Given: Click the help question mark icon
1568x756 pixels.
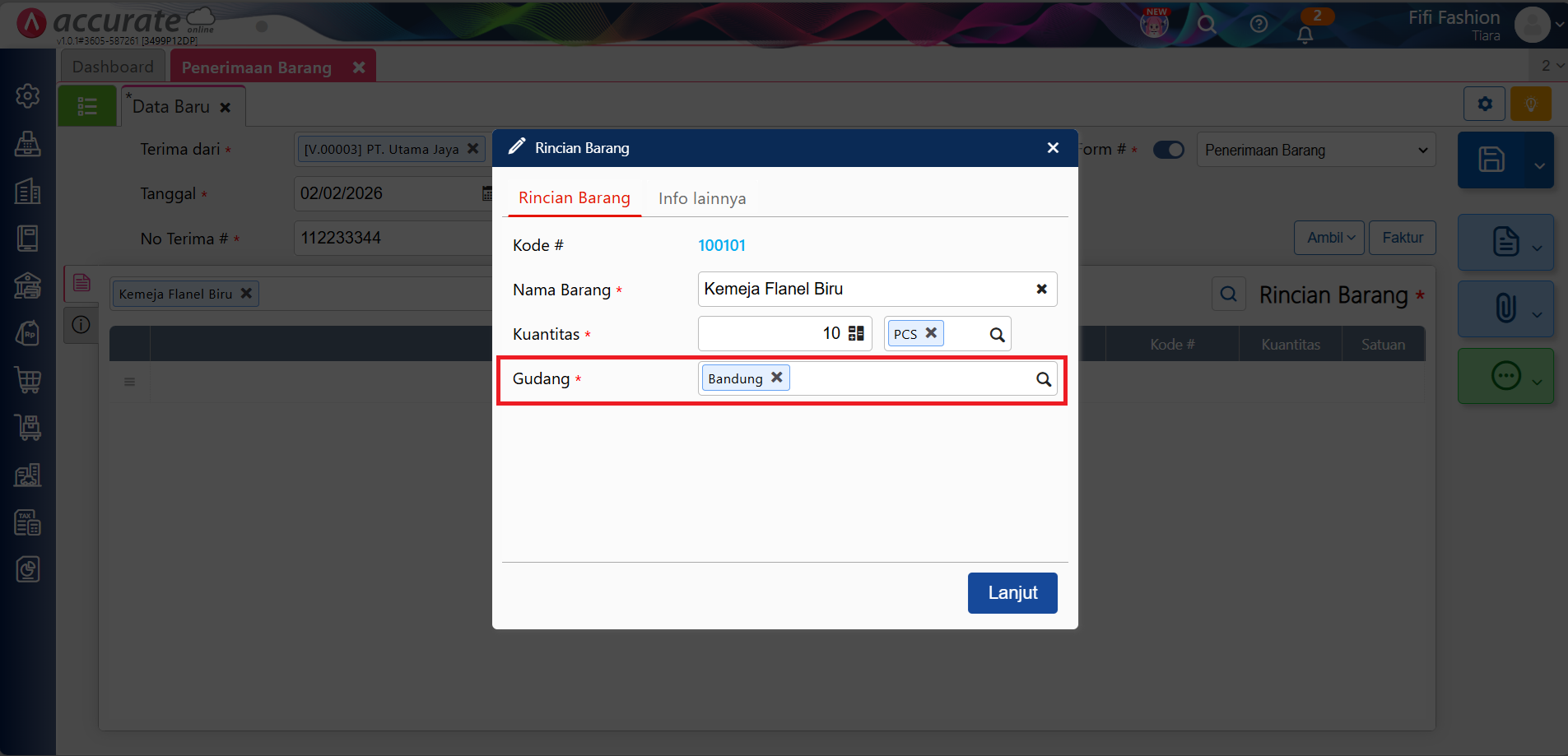Looking at the screenshot, I should 1259,24.
